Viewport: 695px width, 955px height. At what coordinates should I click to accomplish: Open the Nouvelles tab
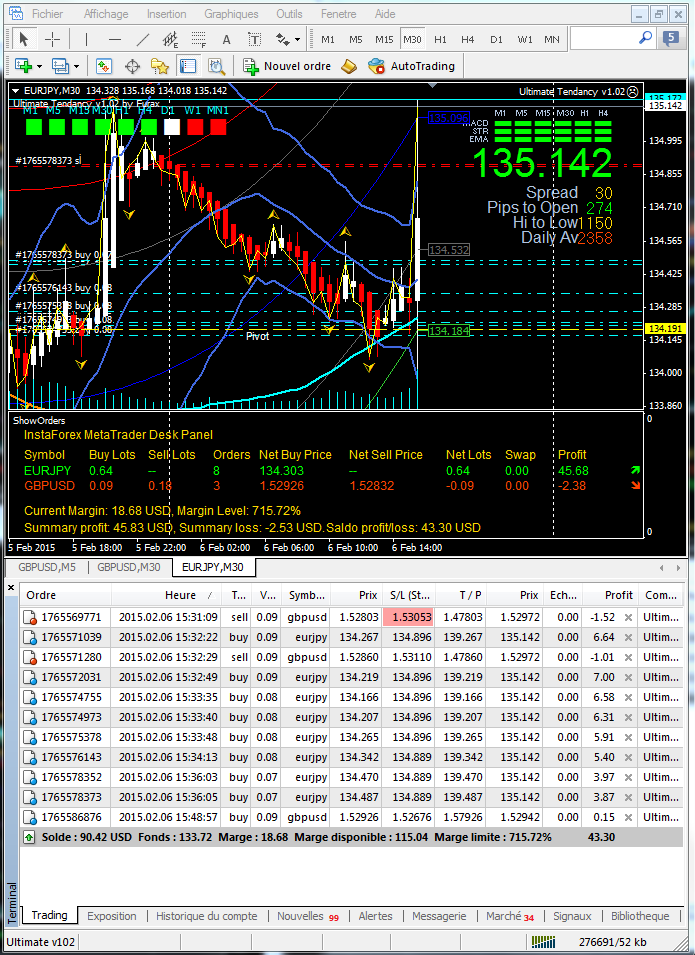(308, 916)
